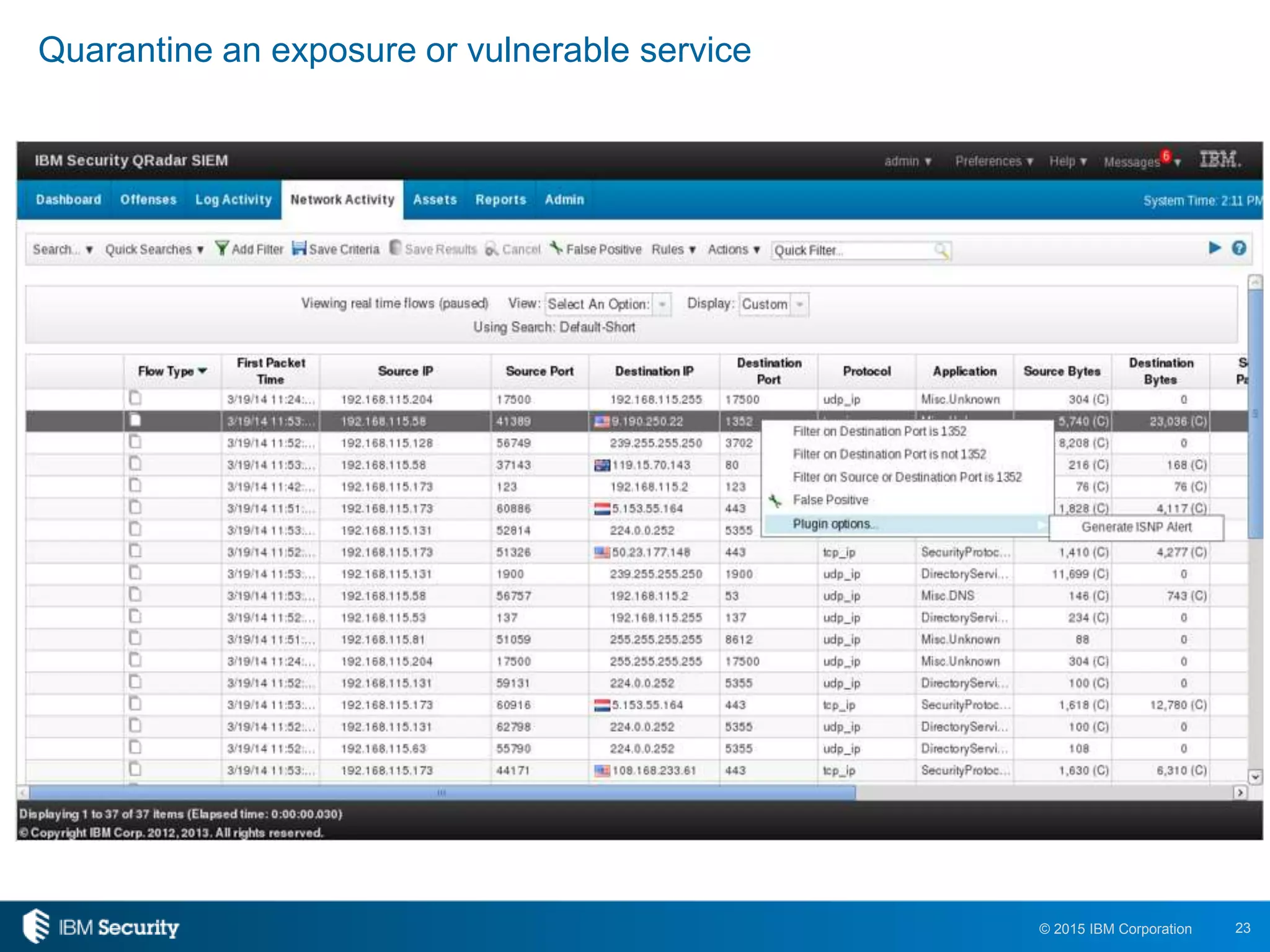This screenshot has width=1270, height=952.
Task: Open the Reports tab
Action: click(500, 200)
